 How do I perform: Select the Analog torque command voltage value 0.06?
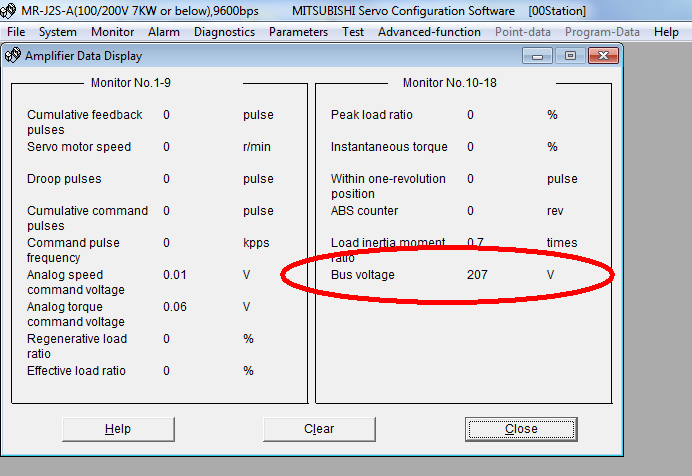click(175, 307)
